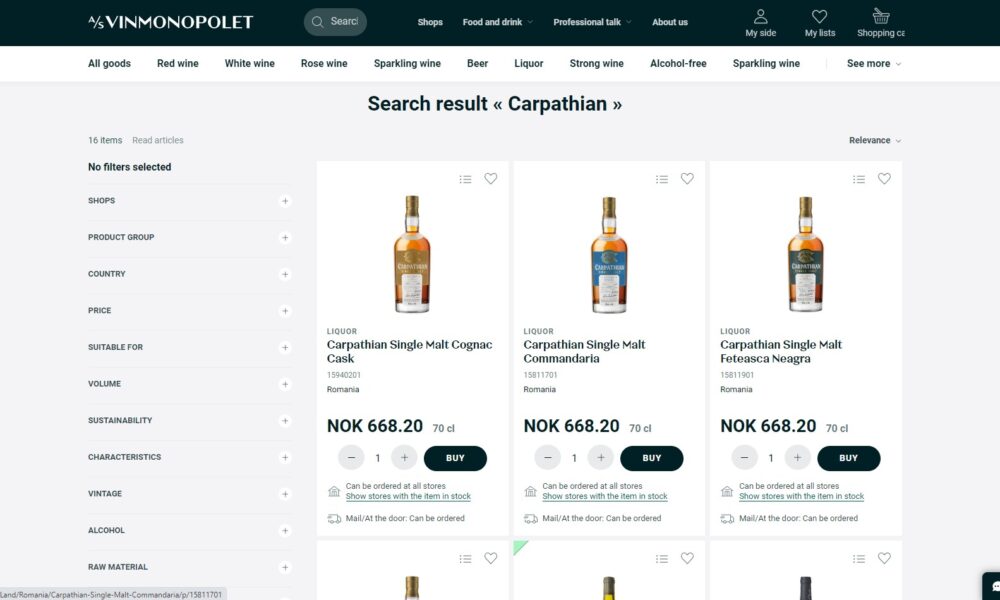The height and width of the screenshot is (600, 1000).
Task: Open the My side account icon
Action: pyautogui.click(x=760, y=17)
